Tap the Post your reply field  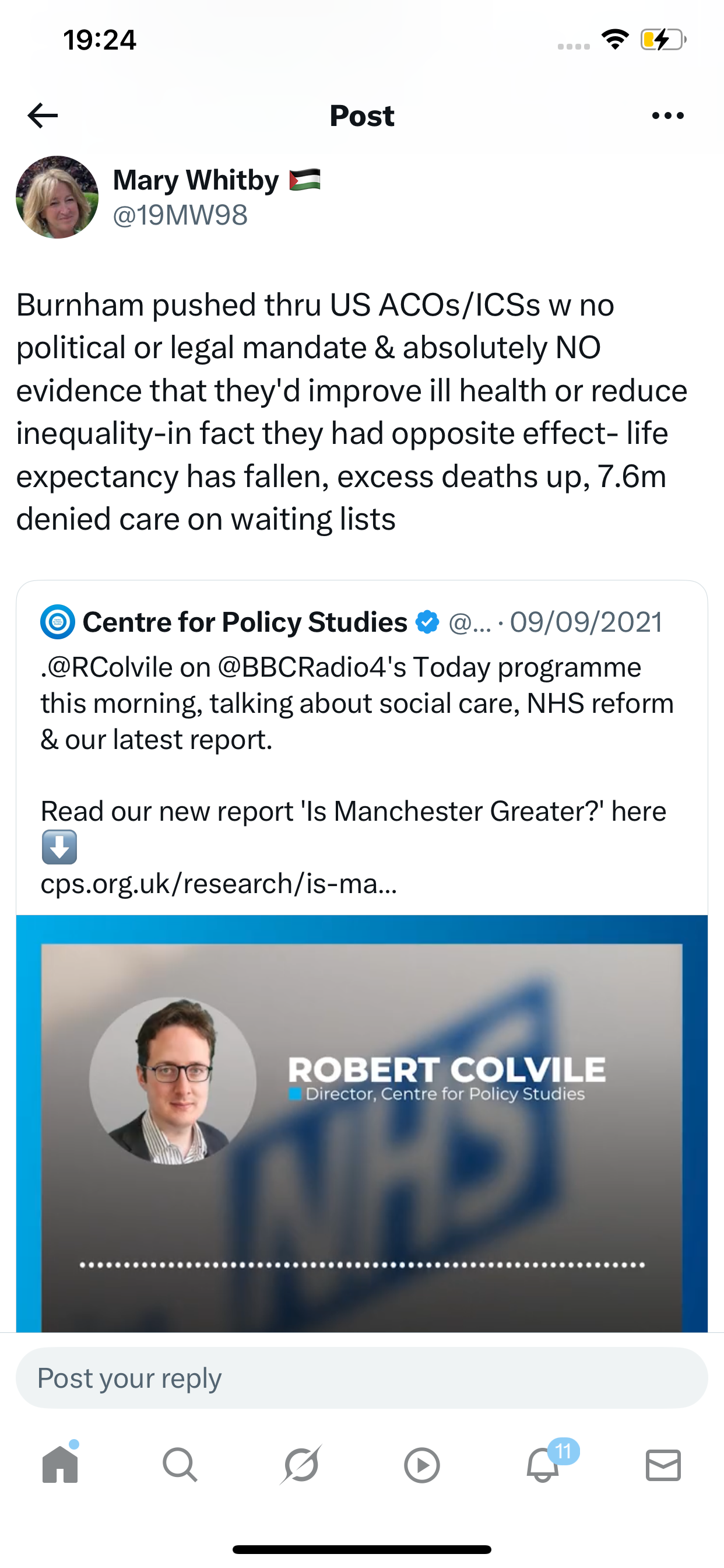(x=361, y=1377)
